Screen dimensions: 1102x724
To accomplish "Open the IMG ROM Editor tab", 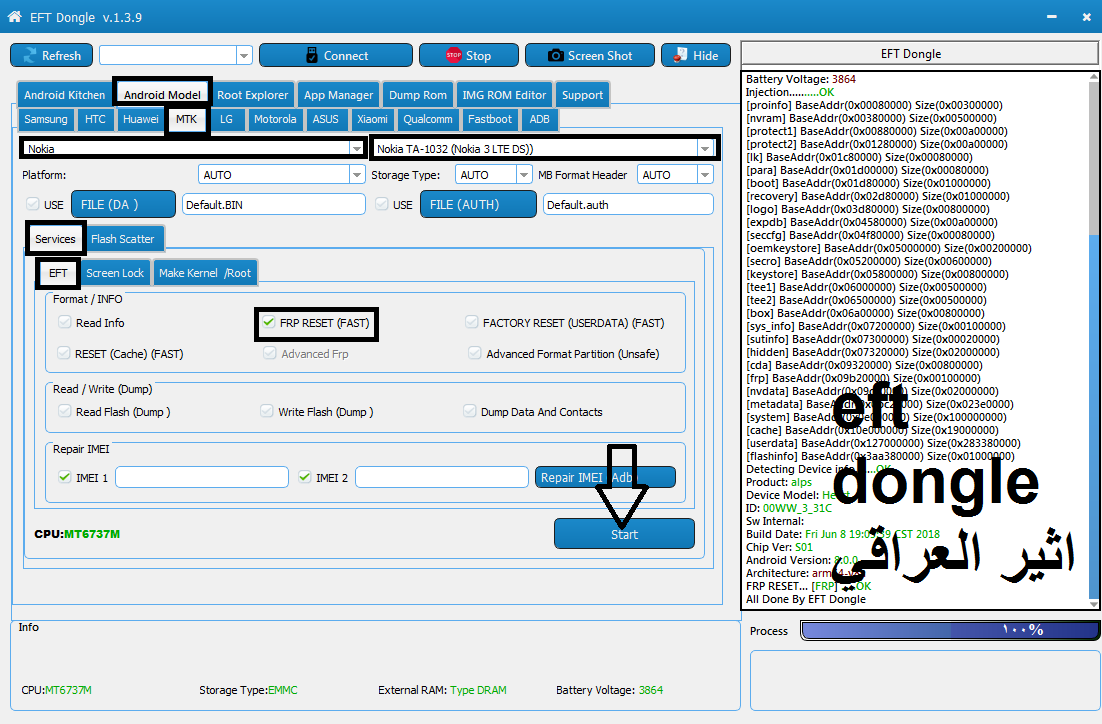I will coord(504,95).
